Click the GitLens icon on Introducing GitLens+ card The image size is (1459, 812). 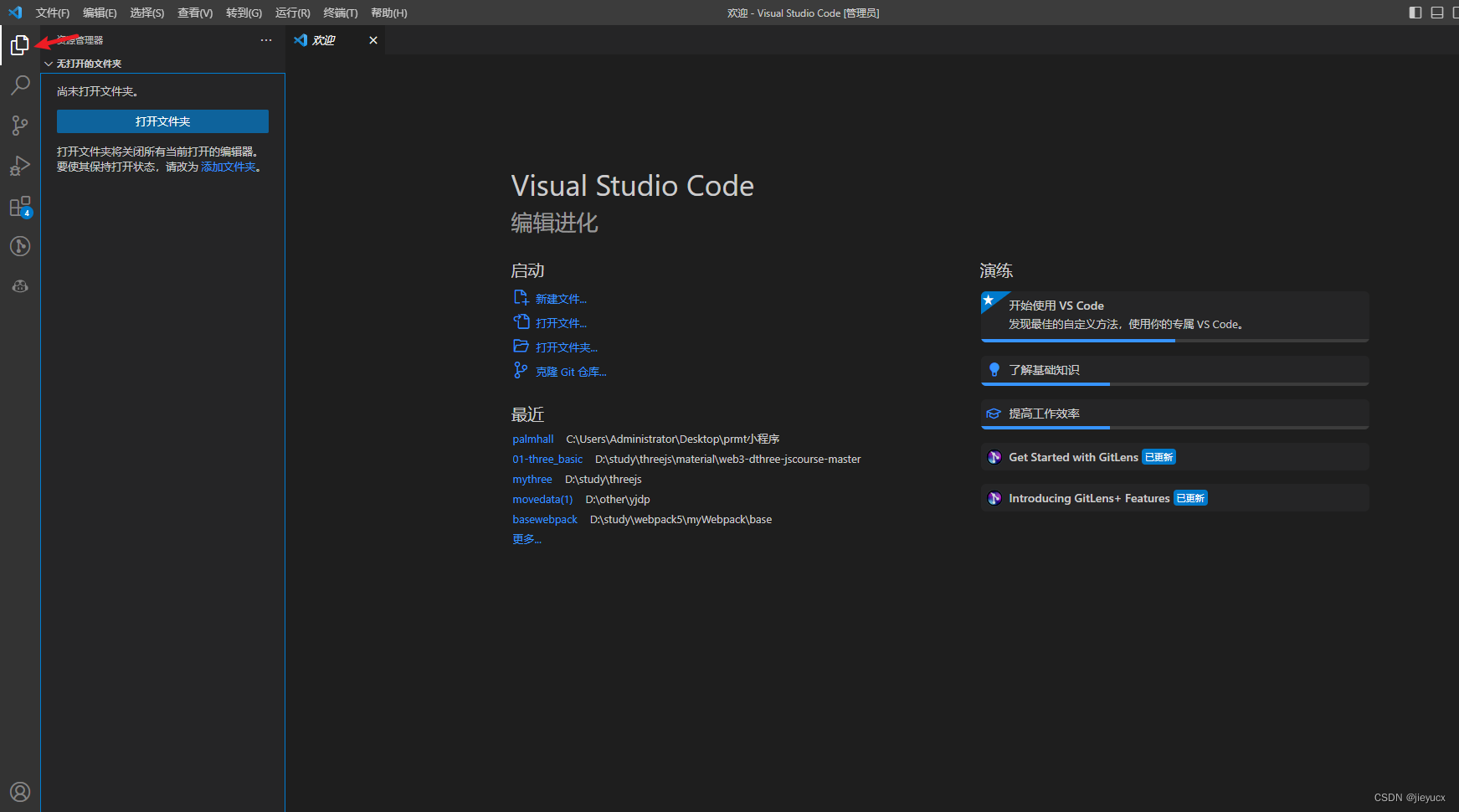[x=994, y=498]
